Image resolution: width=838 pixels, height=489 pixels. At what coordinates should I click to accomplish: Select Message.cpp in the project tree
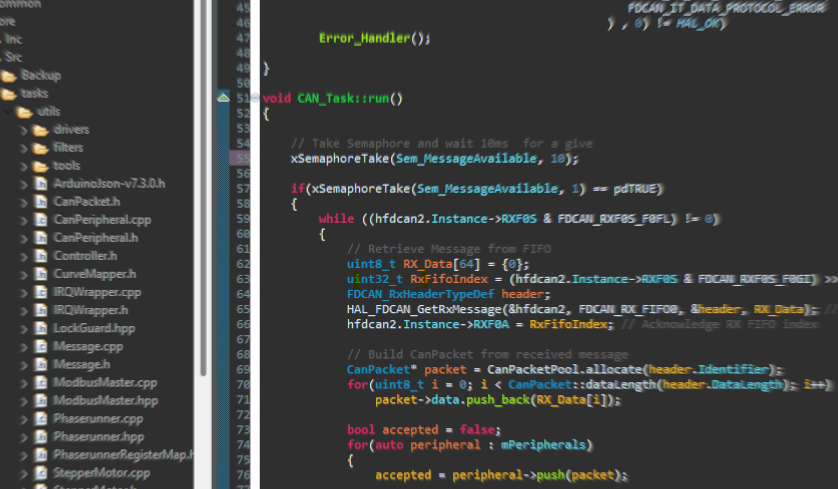point(88,346)
